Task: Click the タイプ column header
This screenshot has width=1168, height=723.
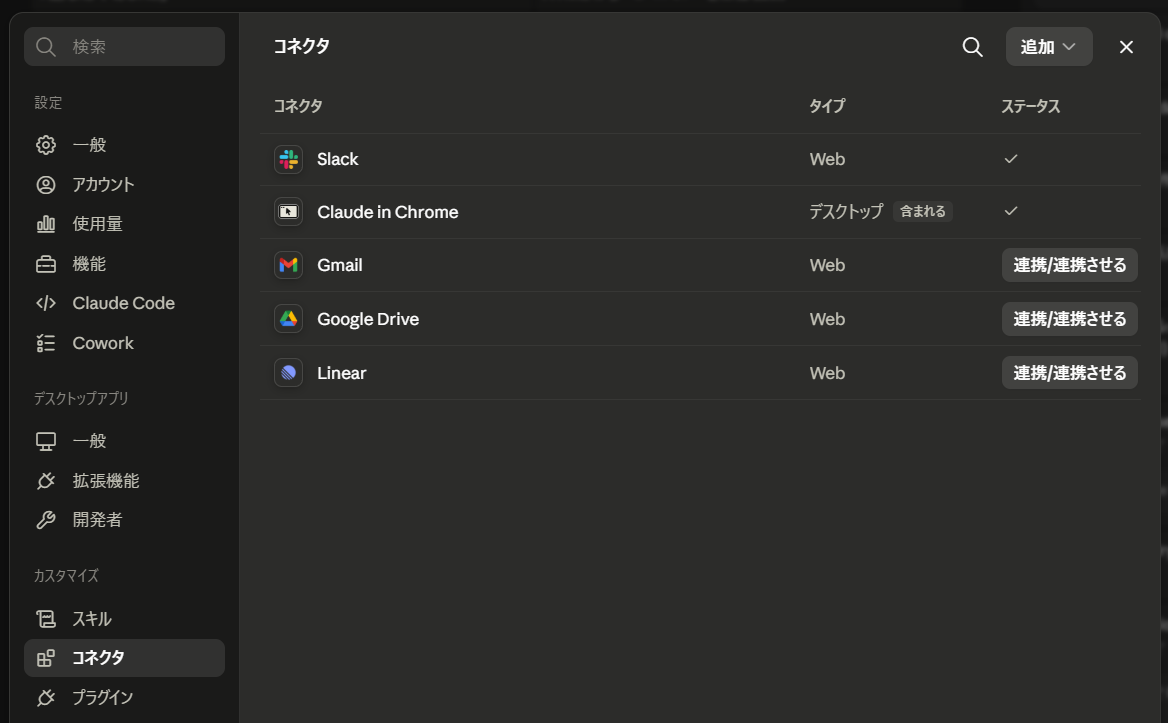Action: [x=827, y=106]
